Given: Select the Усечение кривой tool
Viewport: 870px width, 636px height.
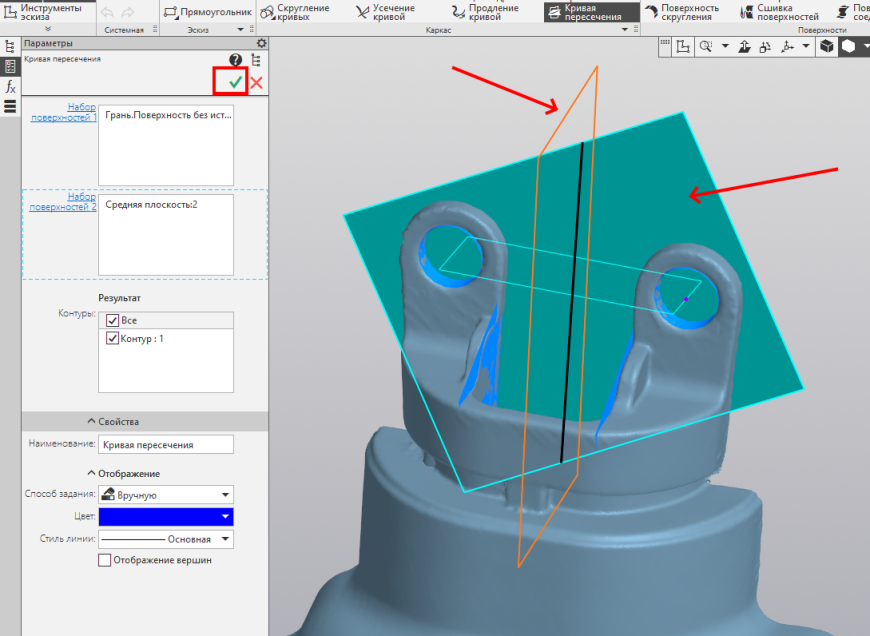Looking at the screenshot, I should pos(386,12).
